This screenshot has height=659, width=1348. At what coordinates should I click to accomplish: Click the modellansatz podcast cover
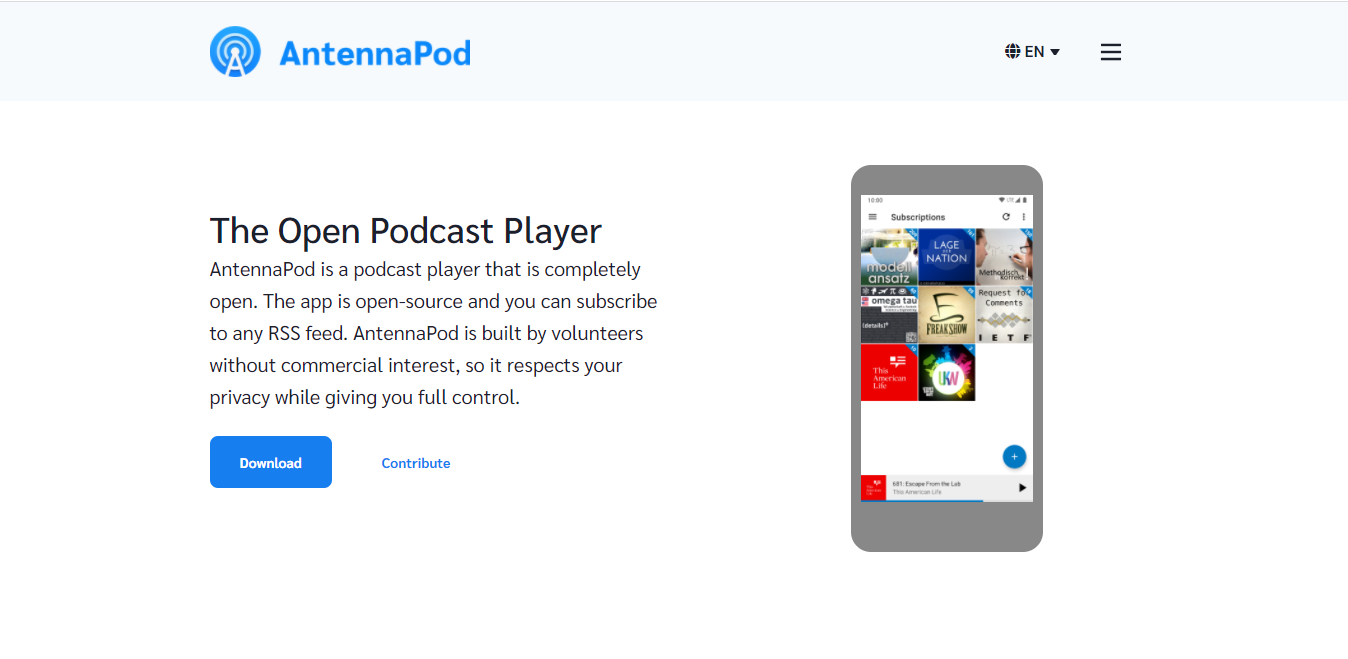pos(889,257)
